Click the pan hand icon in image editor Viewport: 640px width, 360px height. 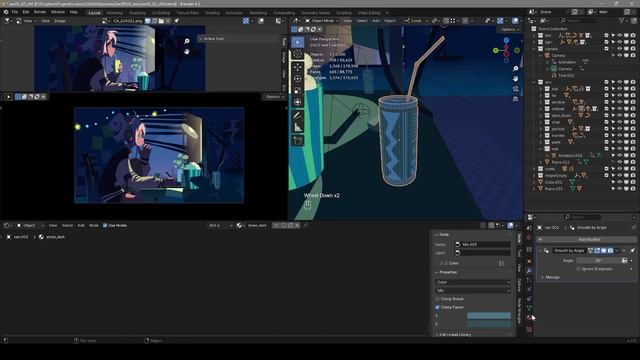187,51
